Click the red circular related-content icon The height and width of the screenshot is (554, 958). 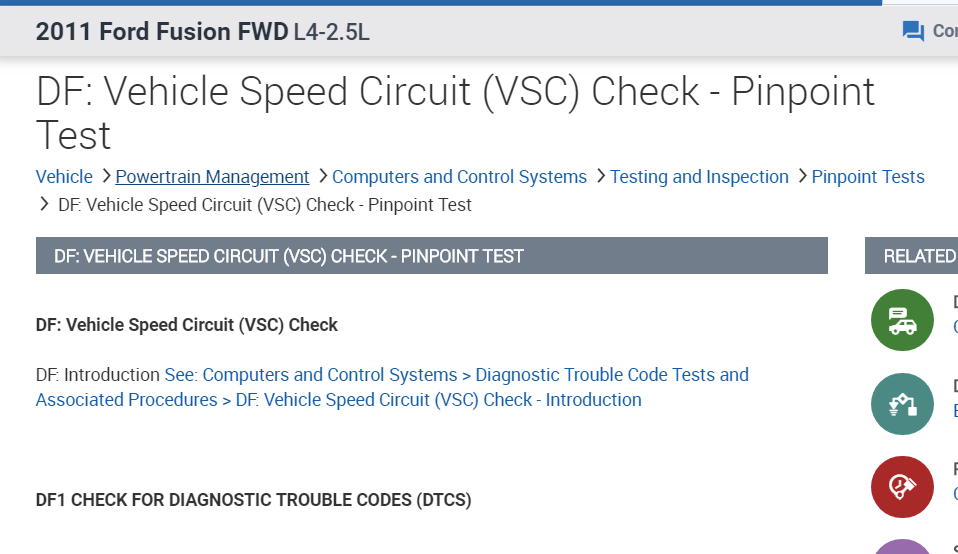coord(902,487)
